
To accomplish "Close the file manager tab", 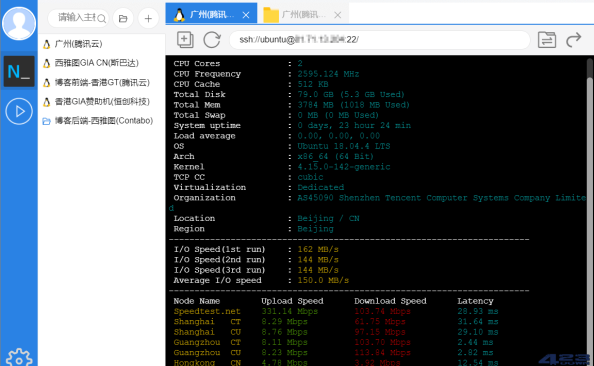I will [x=338, y=15].
